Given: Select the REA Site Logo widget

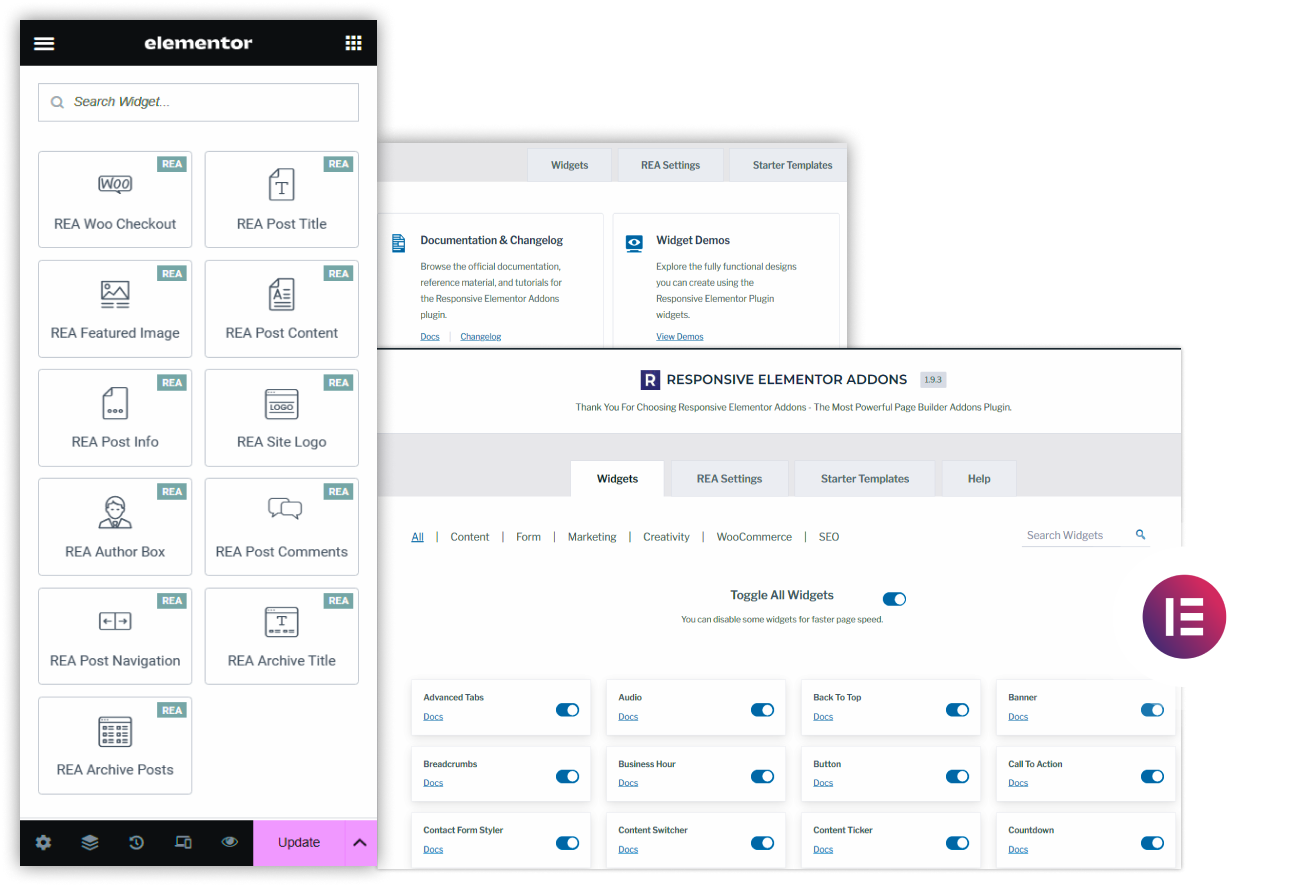Looking at the screenshot, I should pos(282,418).
